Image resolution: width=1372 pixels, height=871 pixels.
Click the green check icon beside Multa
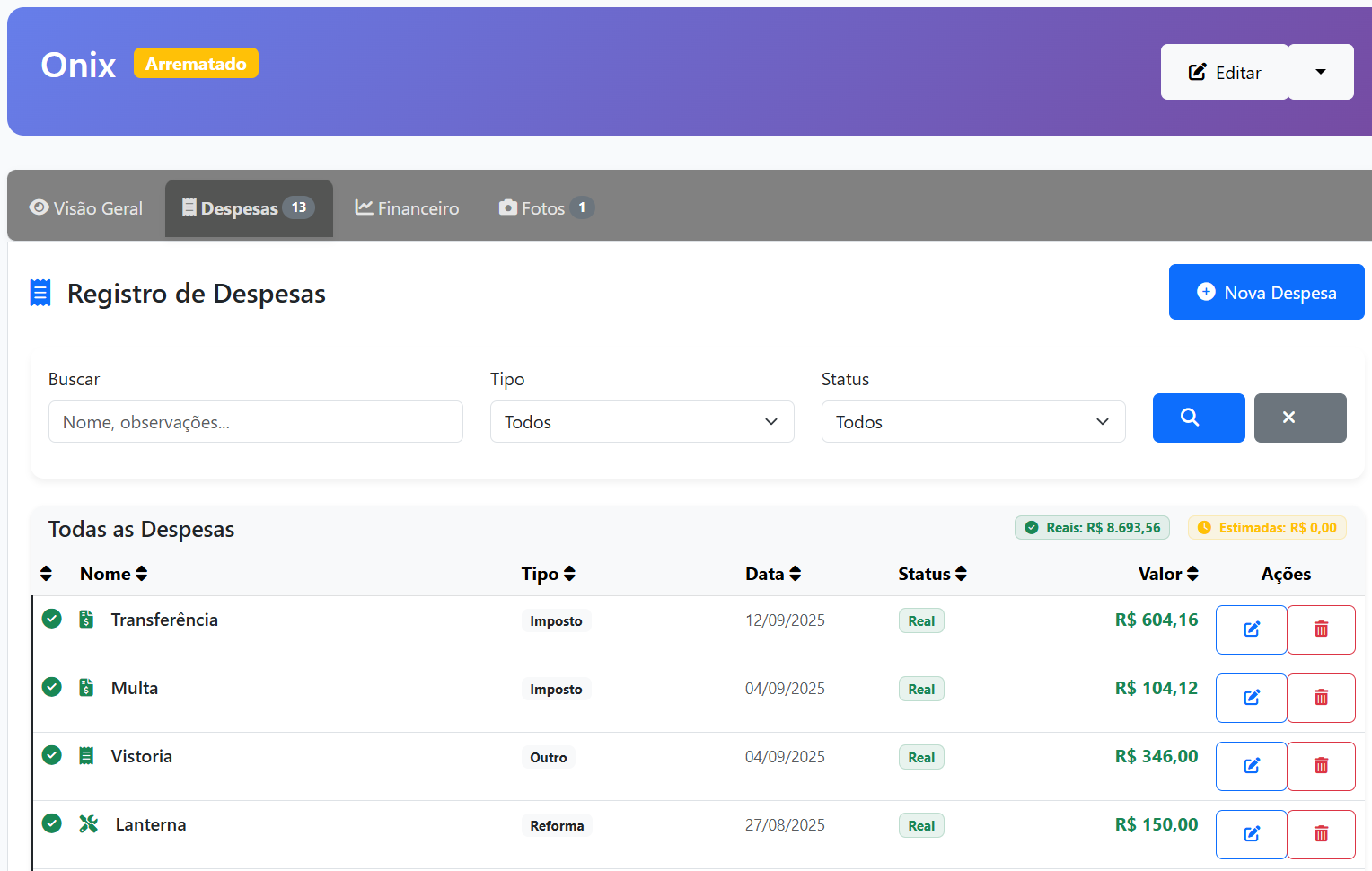52,687
